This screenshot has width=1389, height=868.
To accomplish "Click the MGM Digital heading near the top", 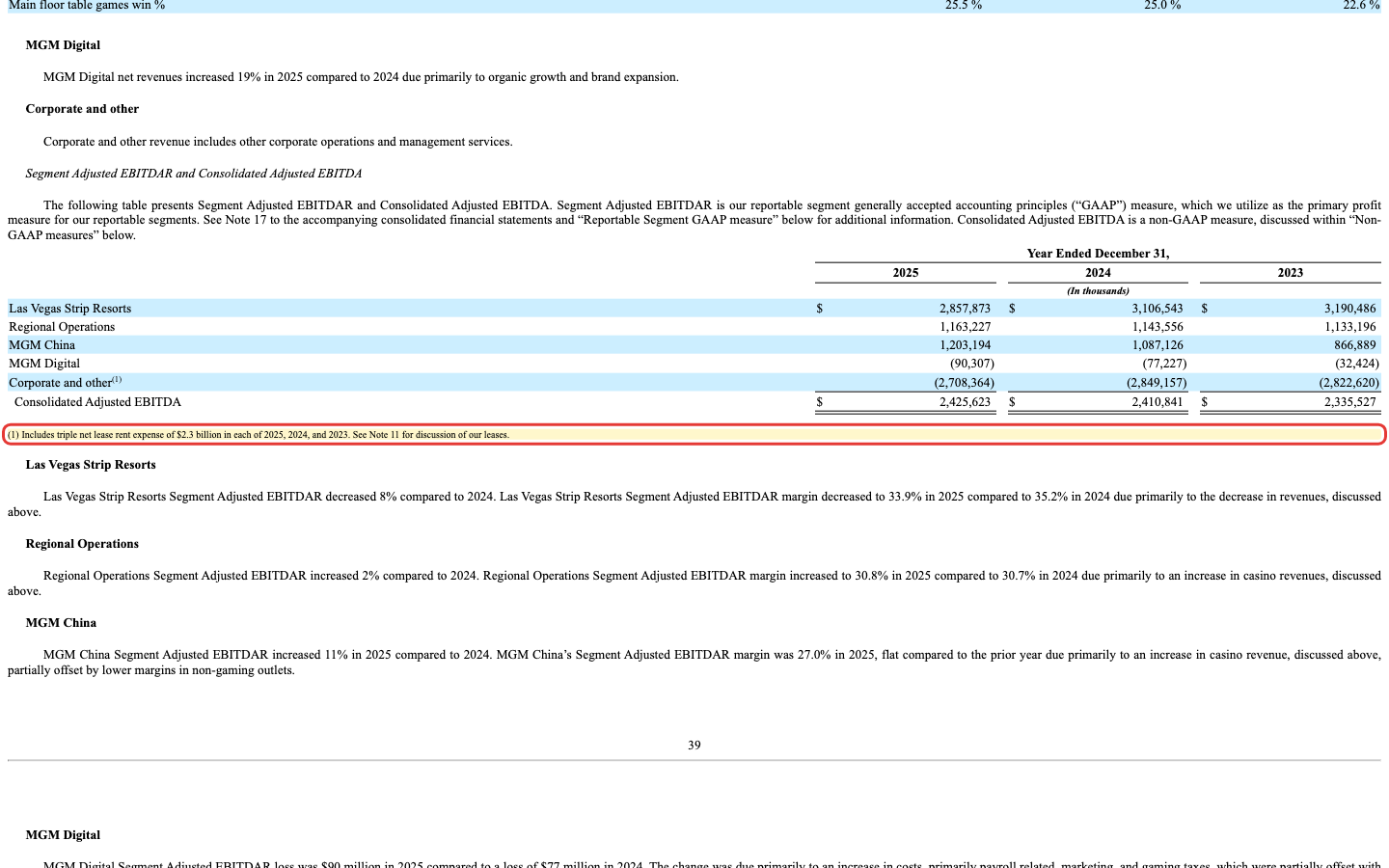I will pos(63,45).
